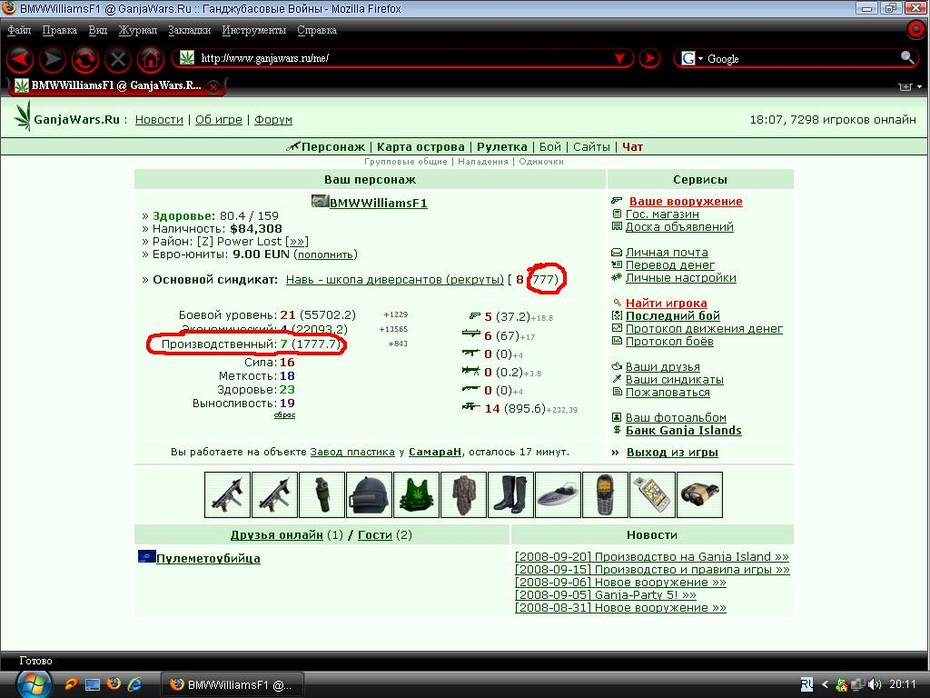
Task: Click the browser Forward arrow button
Action: [x=52, y=59]
